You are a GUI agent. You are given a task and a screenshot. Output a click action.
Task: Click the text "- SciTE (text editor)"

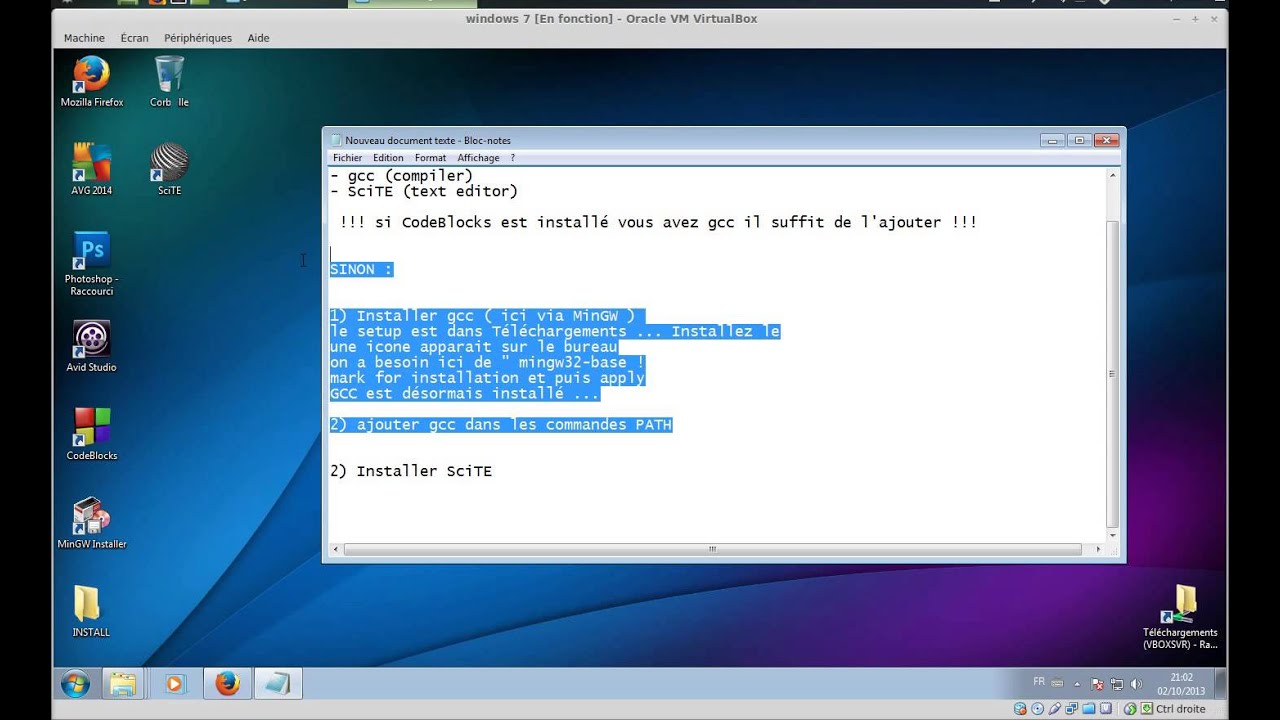tap(424, 191)
